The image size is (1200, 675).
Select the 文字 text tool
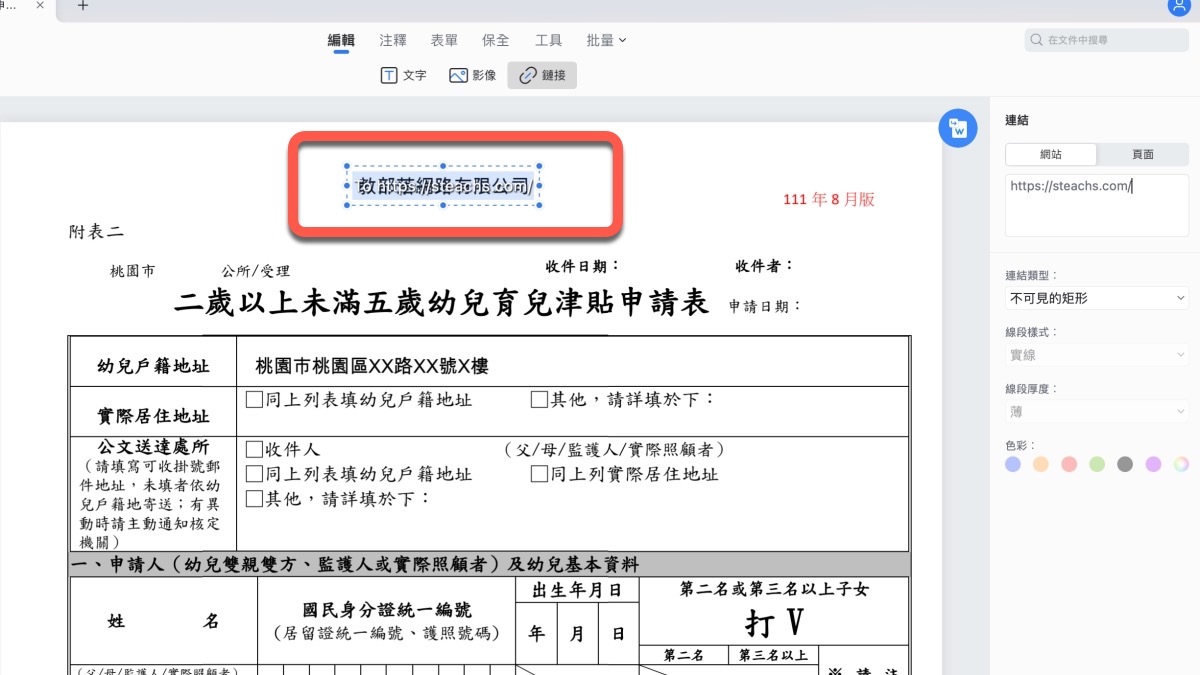pos(404,75)
